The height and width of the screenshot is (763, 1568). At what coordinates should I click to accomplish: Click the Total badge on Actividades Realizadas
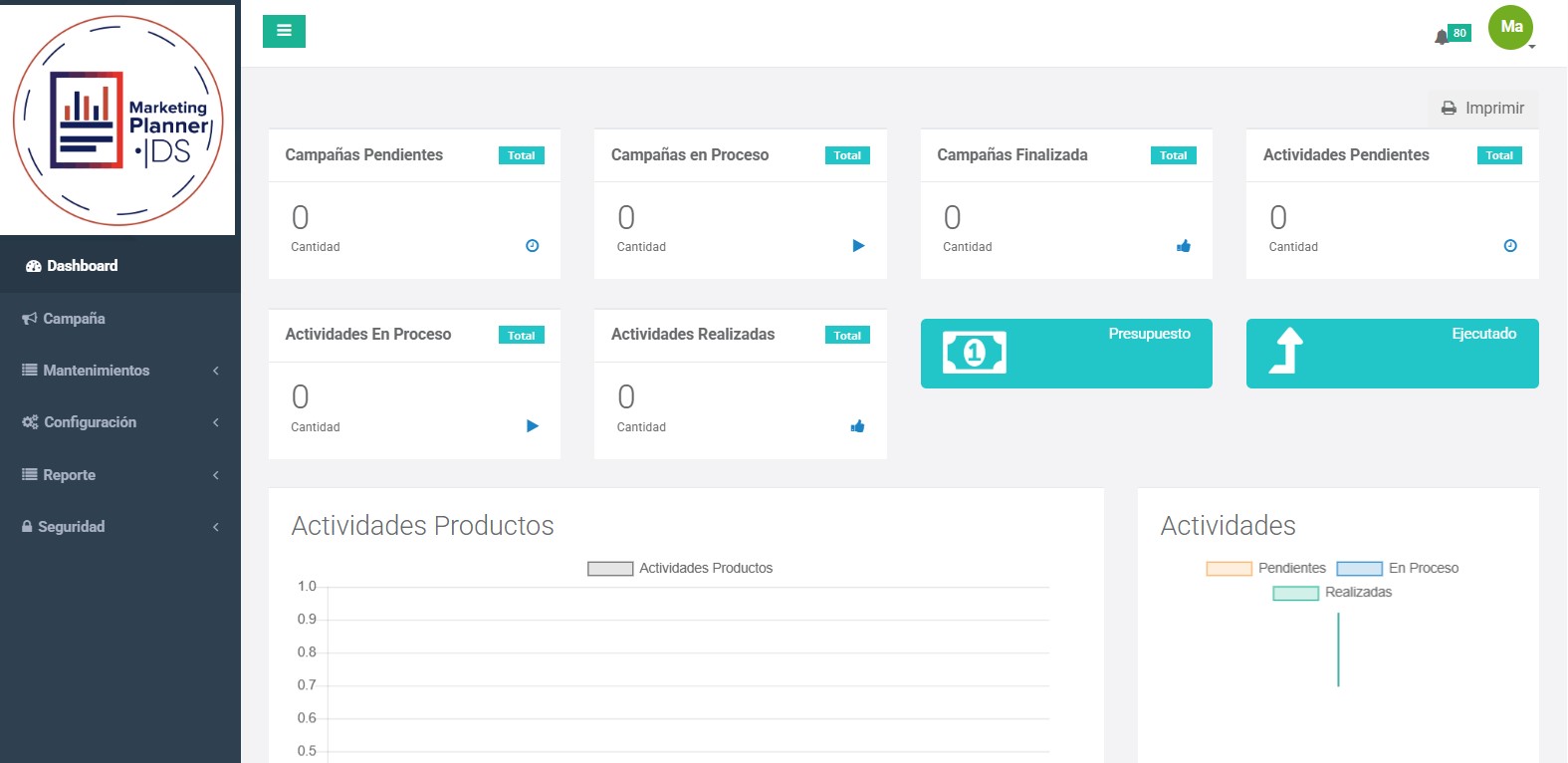tap(847, 336)
